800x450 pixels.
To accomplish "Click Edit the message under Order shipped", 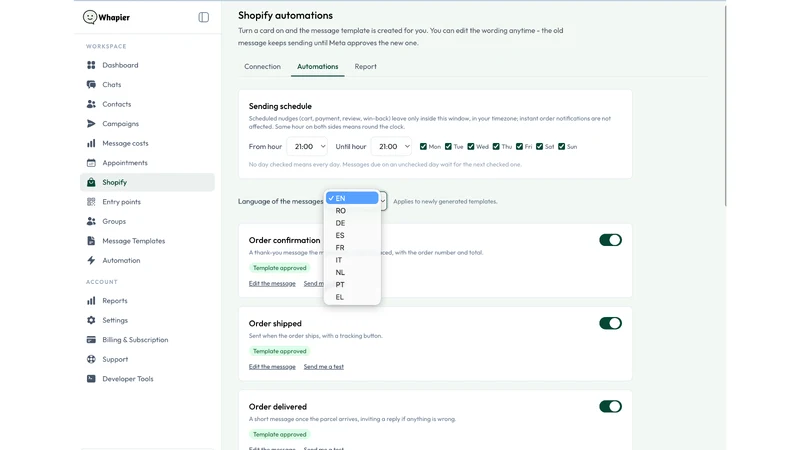I will point(272,367).
